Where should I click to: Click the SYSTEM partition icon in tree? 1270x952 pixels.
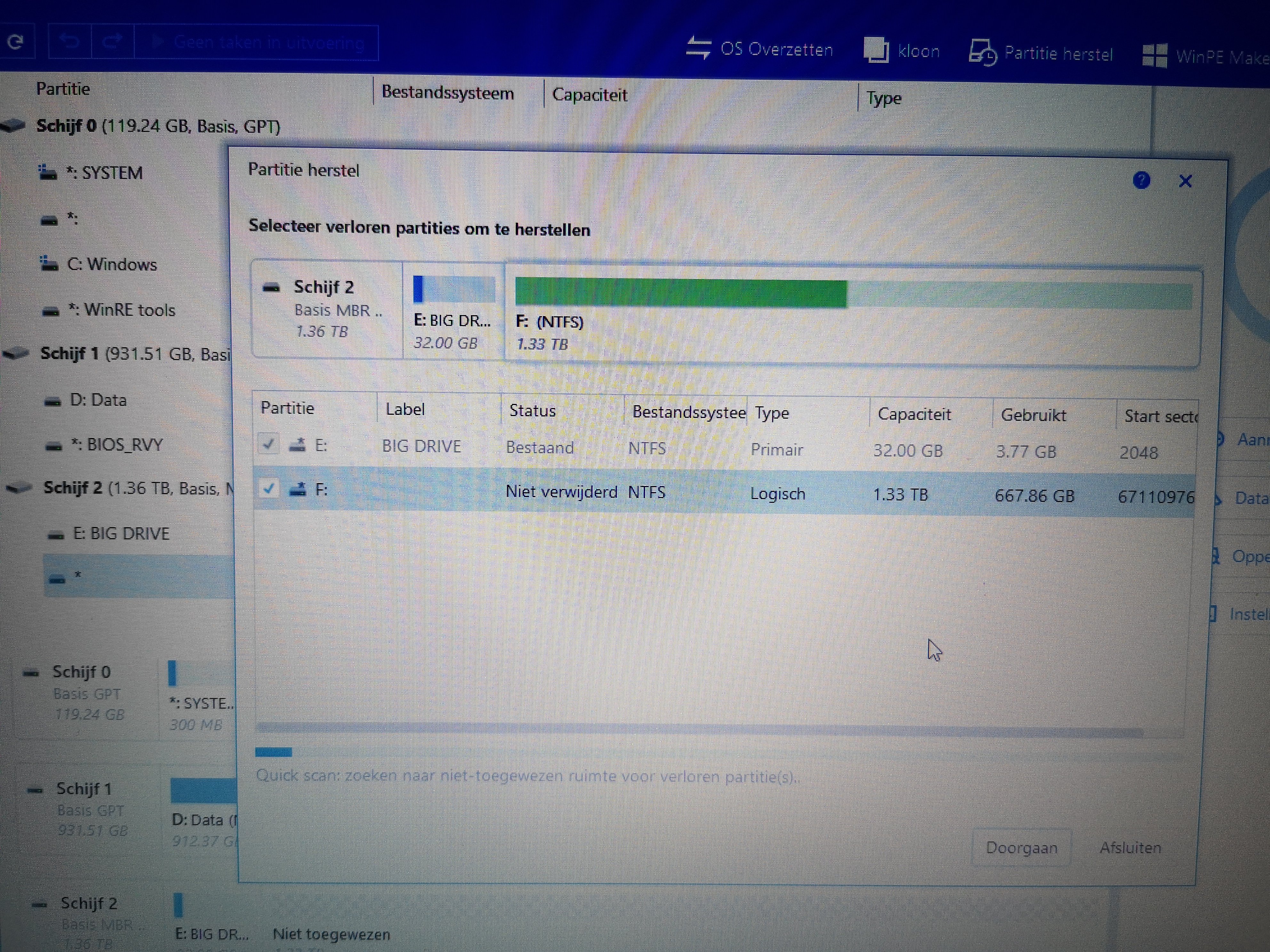[x=47, y=172]
